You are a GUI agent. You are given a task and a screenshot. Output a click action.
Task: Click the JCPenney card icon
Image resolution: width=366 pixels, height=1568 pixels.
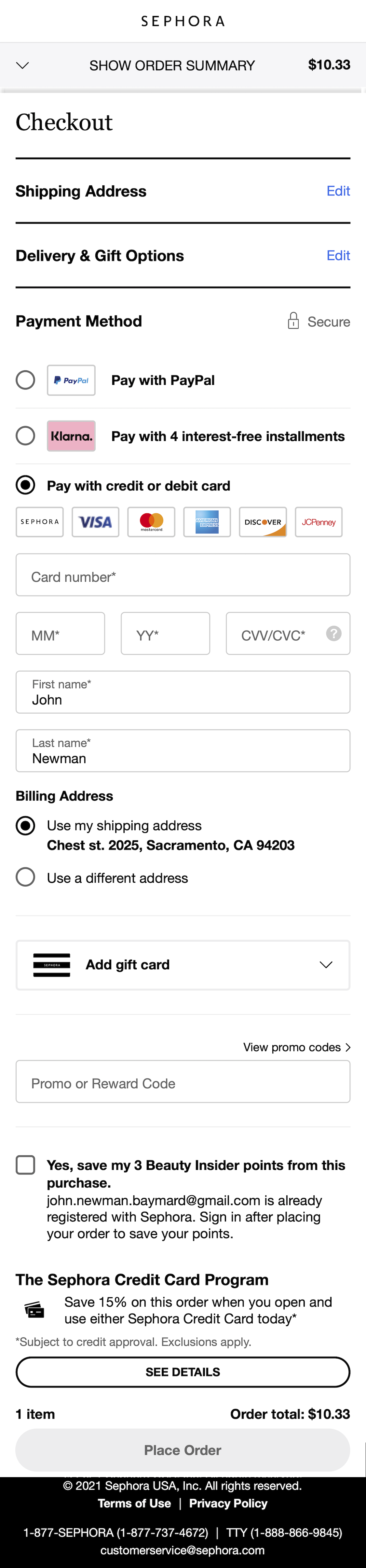[x=318, y=522]
